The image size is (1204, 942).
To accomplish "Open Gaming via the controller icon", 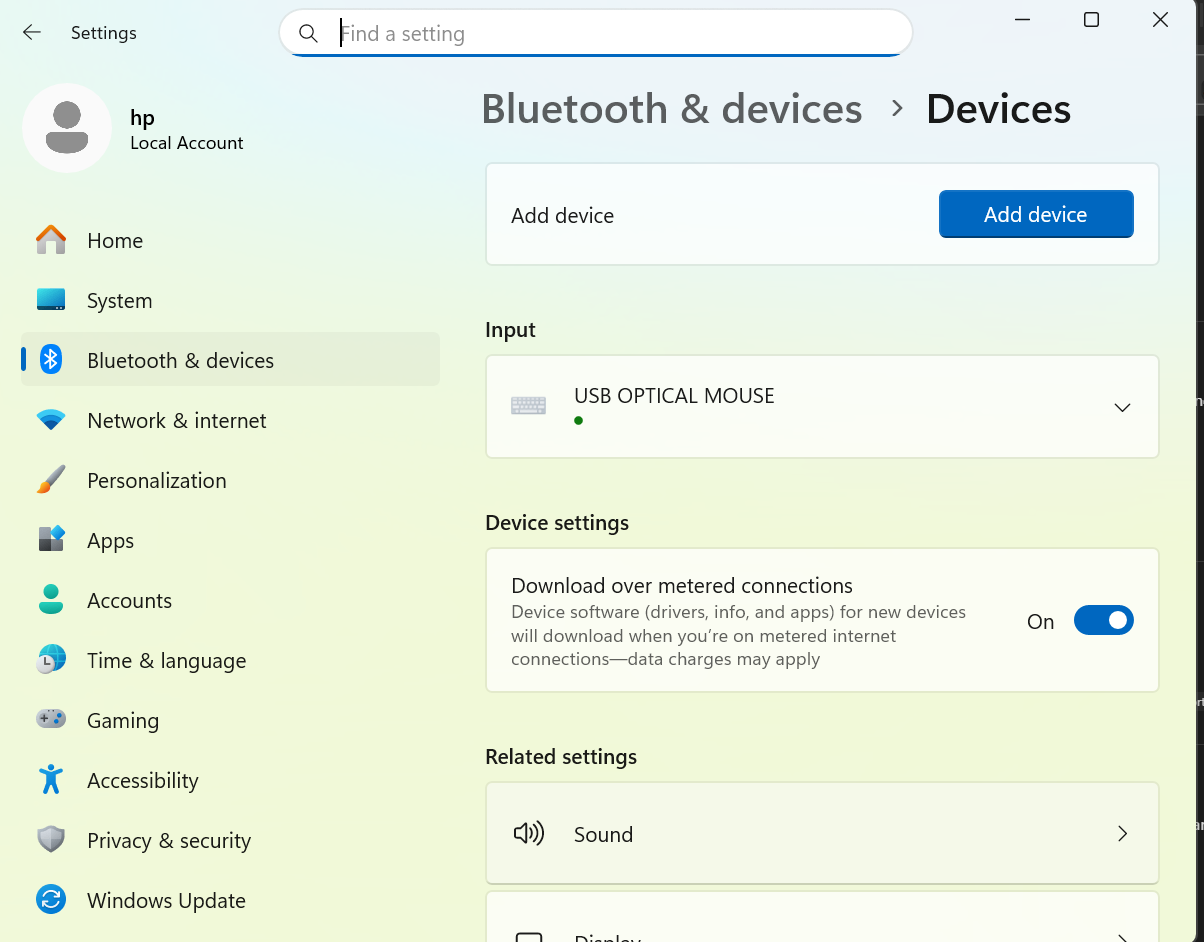I will 51,720.
